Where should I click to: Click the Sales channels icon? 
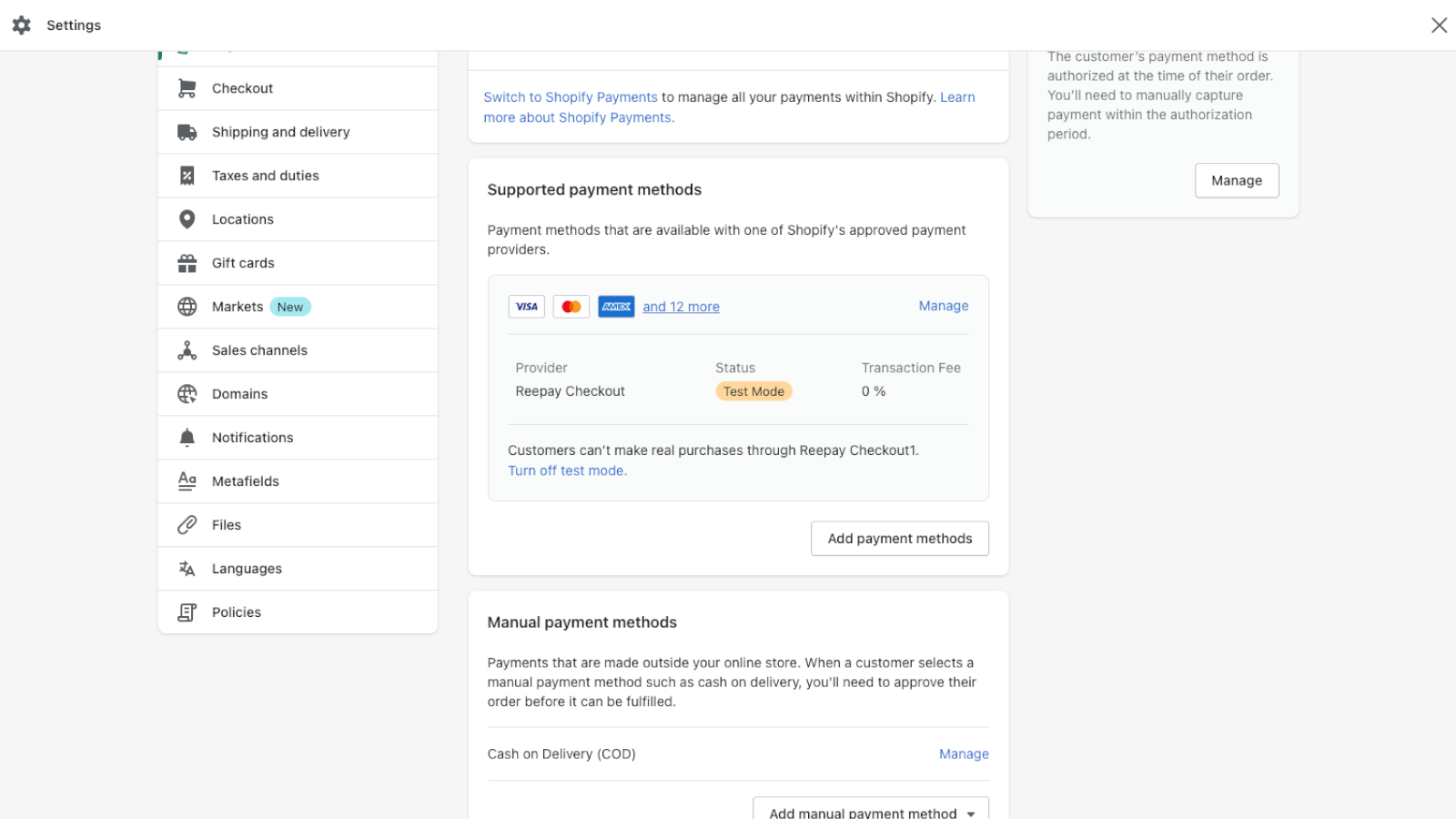pos(187,350)
